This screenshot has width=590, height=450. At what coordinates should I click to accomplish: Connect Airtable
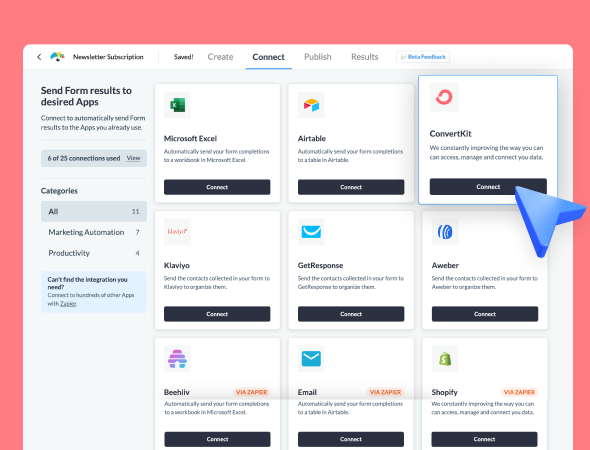(x=351, y=187)
